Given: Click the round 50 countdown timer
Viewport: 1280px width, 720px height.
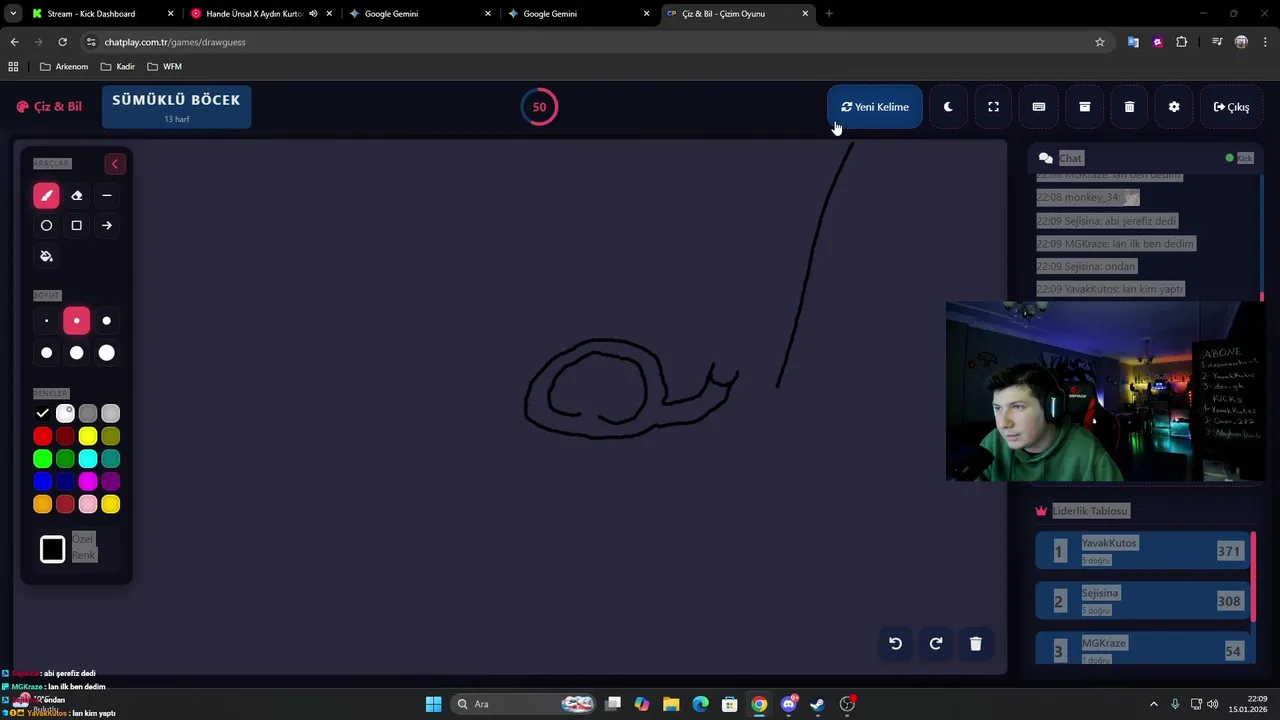Looking at the screenshot, I should [539, 107].
